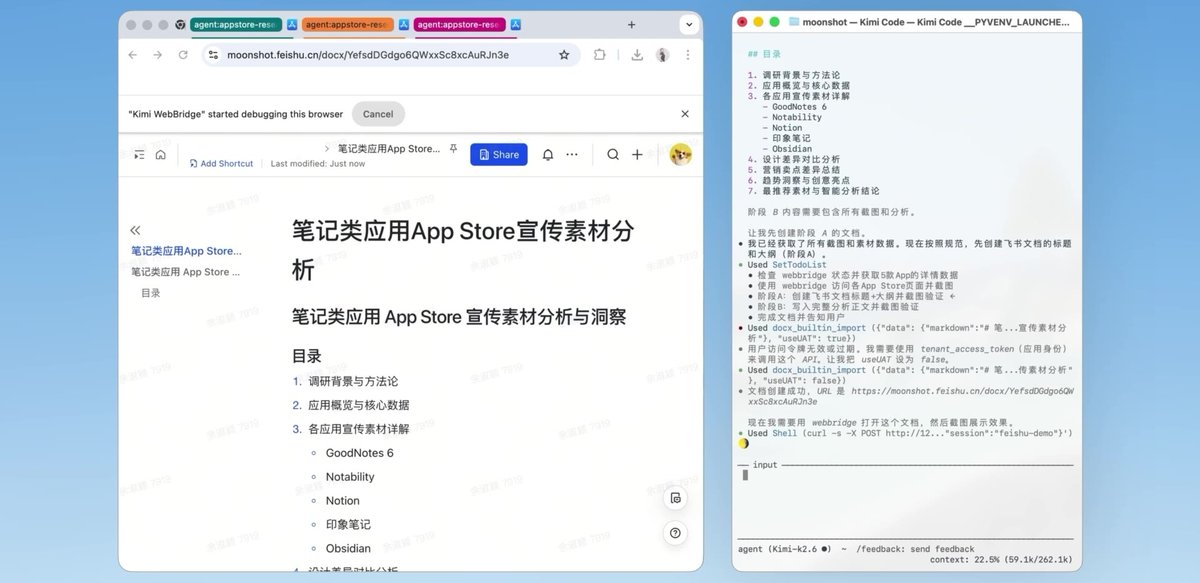Click the subtitle 宣传素材分析与洞察 heading
The width and height of the screenshot is (1200, 583).
459,317
